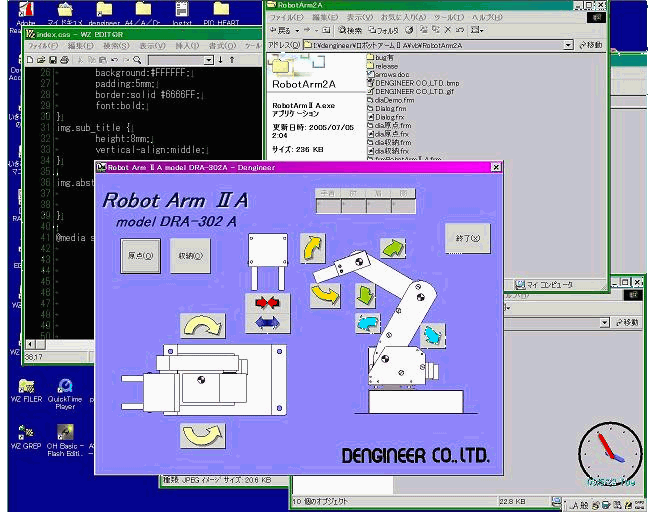Click the log.txt desktop icon
Viewport: 655px width, 512px height.
[182, 13]
